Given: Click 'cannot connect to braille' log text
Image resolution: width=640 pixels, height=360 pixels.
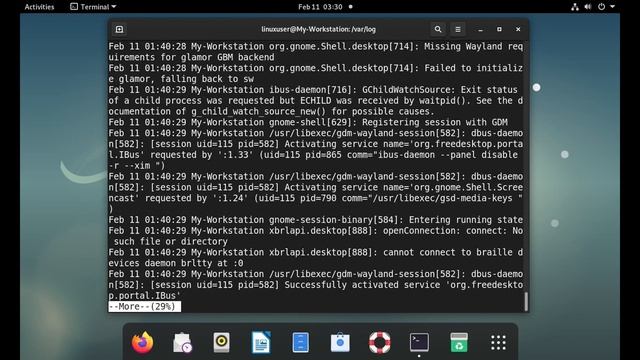Looking at the screenshot, I should point(448,252).
